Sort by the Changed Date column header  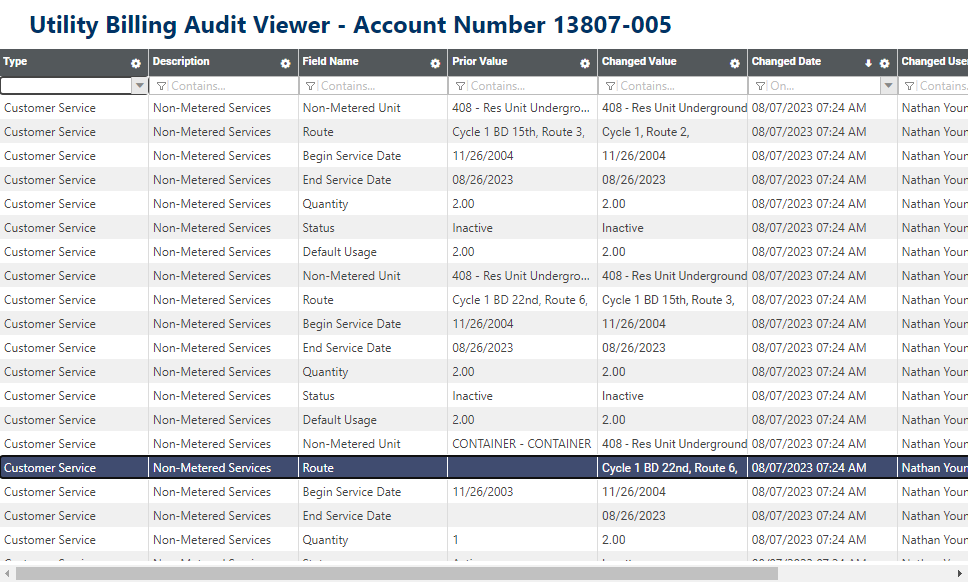pyautogui.click(x=786, y=61)
